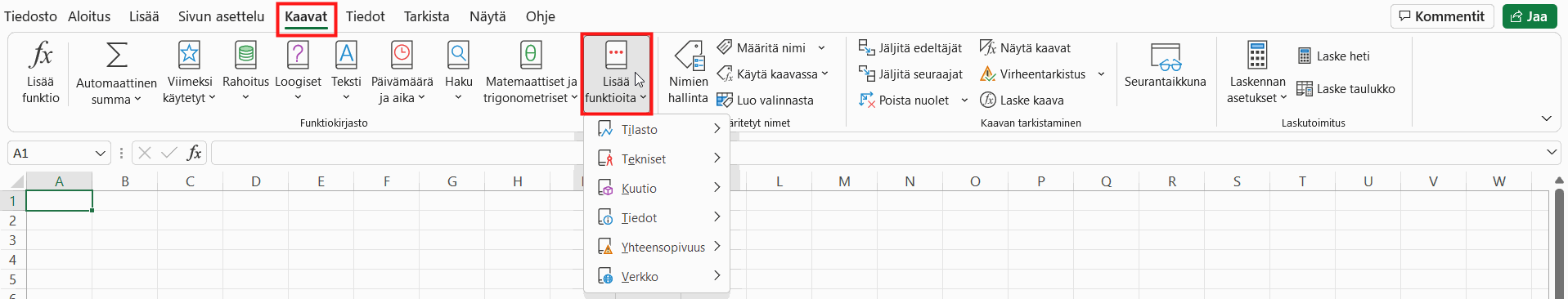1568x299 pixels.
Task: Expand the formula bar chevron
Action: click(x=1552, y=152)
